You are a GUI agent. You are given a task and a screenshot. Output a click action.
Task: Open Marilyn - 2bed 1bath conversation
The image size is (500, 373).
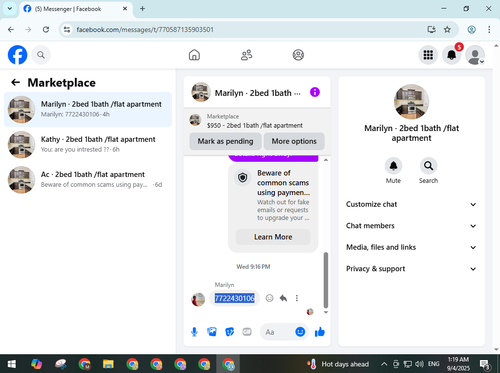coord(88,109)
